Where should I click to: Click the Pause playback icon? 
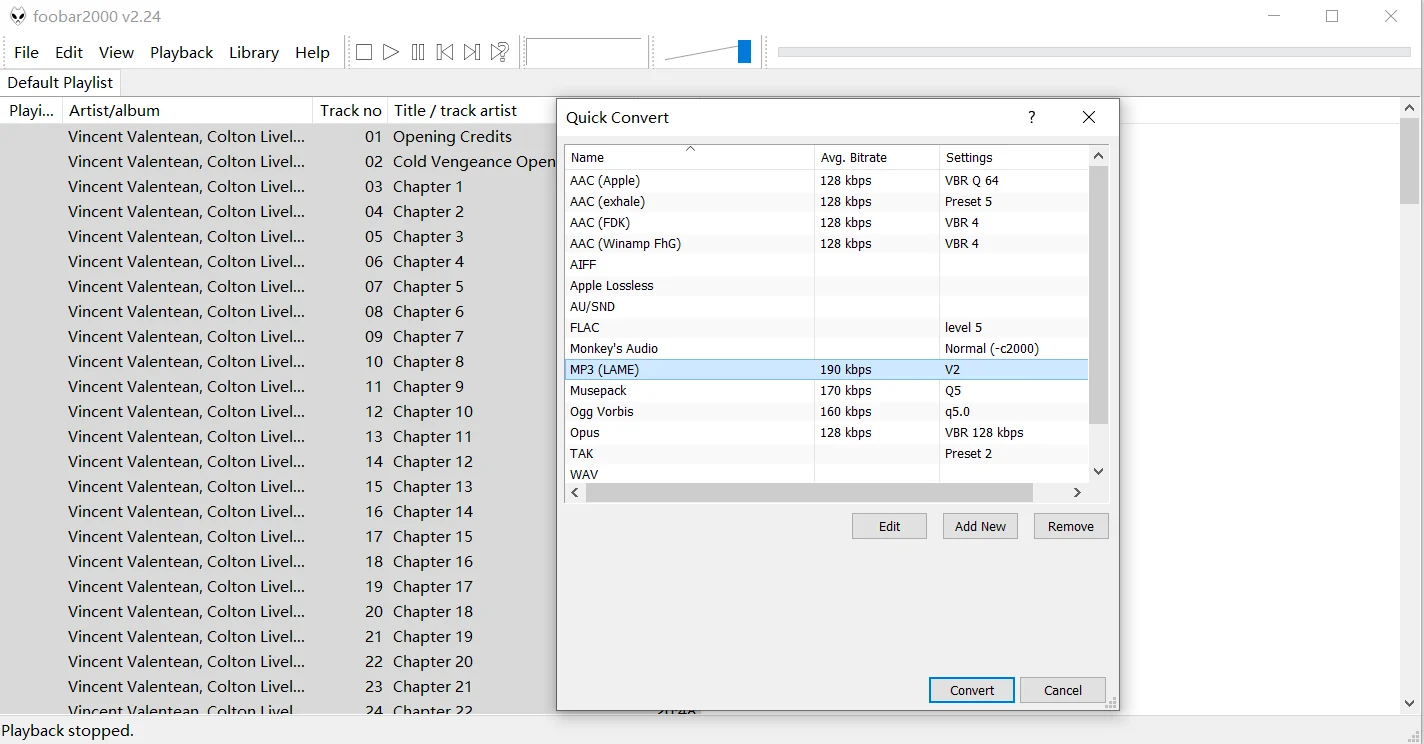(x=418, y=52)
